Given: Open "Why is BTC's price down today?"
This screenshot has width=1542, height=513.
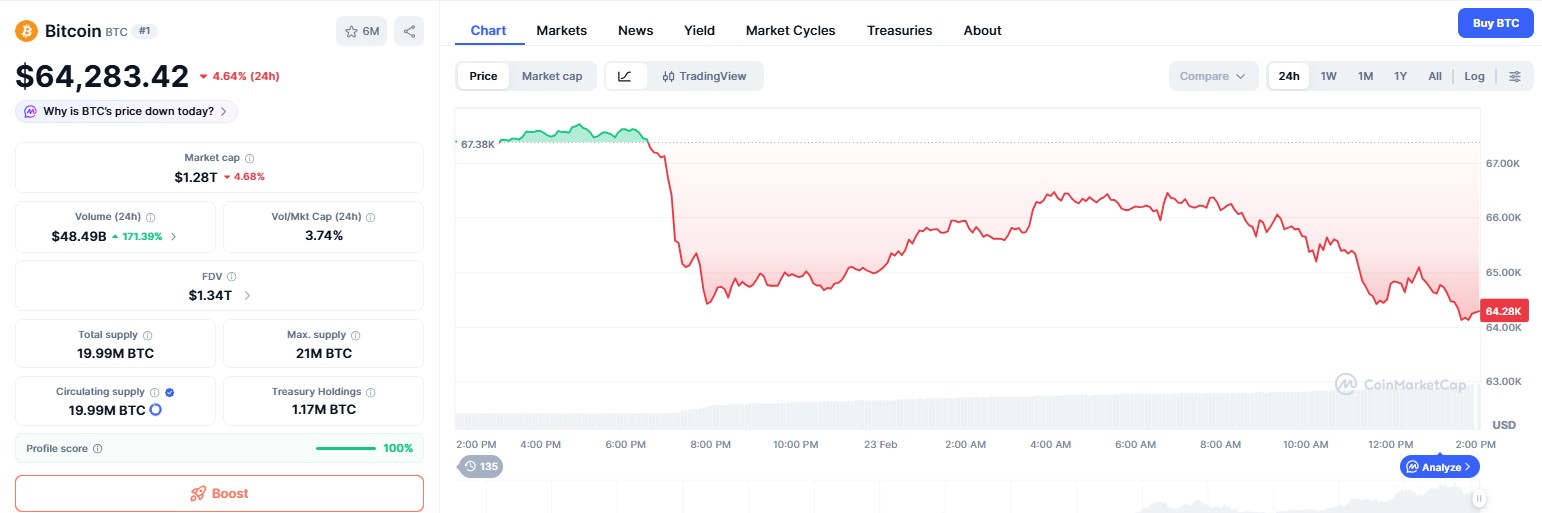Looking at the screenshot, I should (x=127, y=111).
